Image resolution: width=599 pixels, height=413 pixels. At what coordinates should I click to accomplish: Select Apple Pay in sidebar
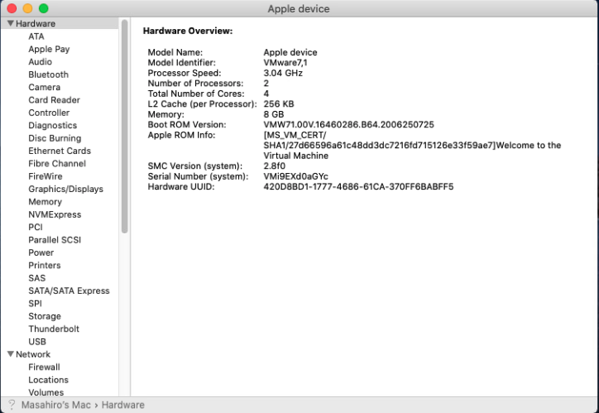49,49
